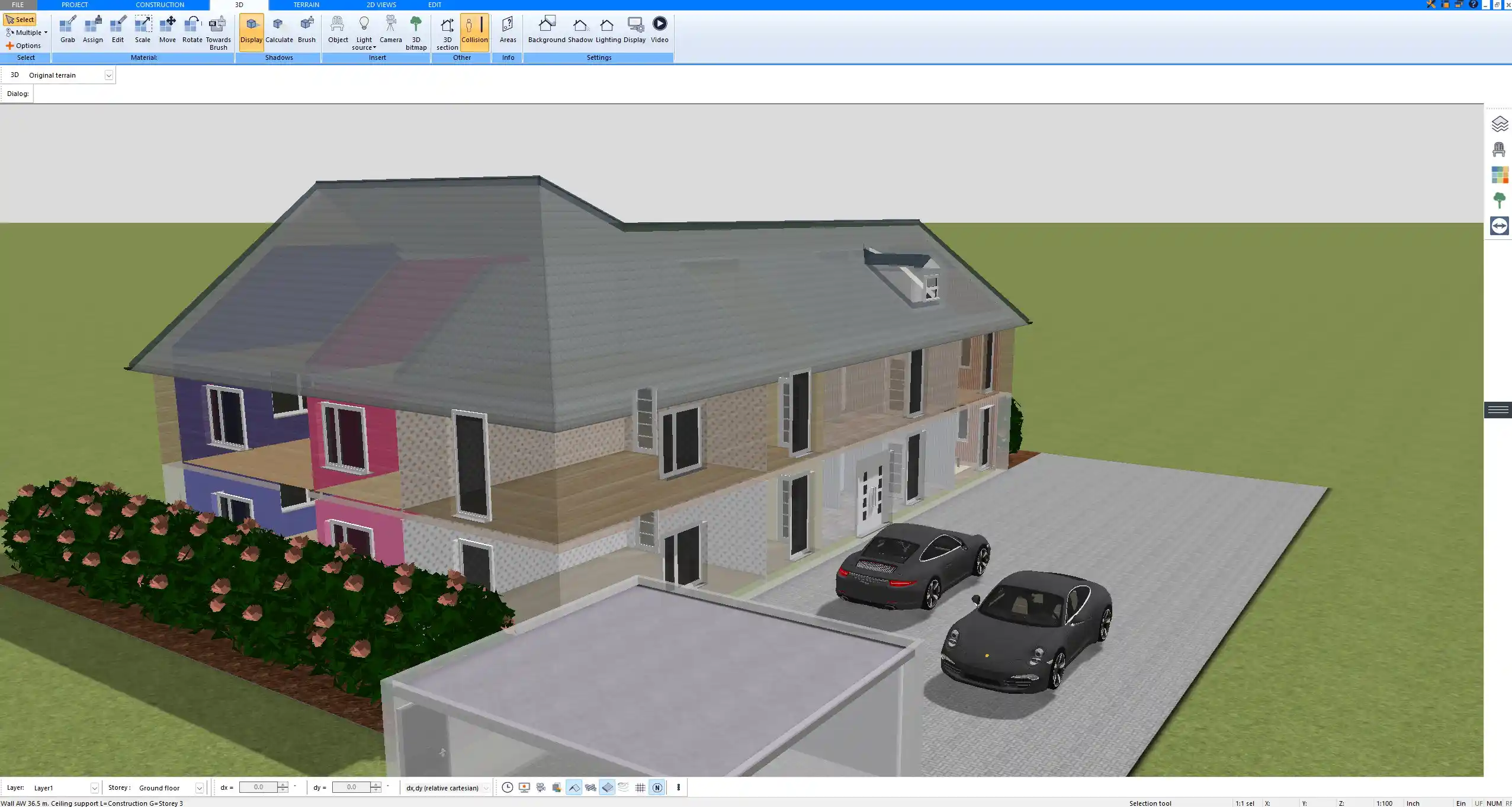1512x807 pixels.
Task: Choose the Brush shadows tool
Action: [x=307, y=30]
